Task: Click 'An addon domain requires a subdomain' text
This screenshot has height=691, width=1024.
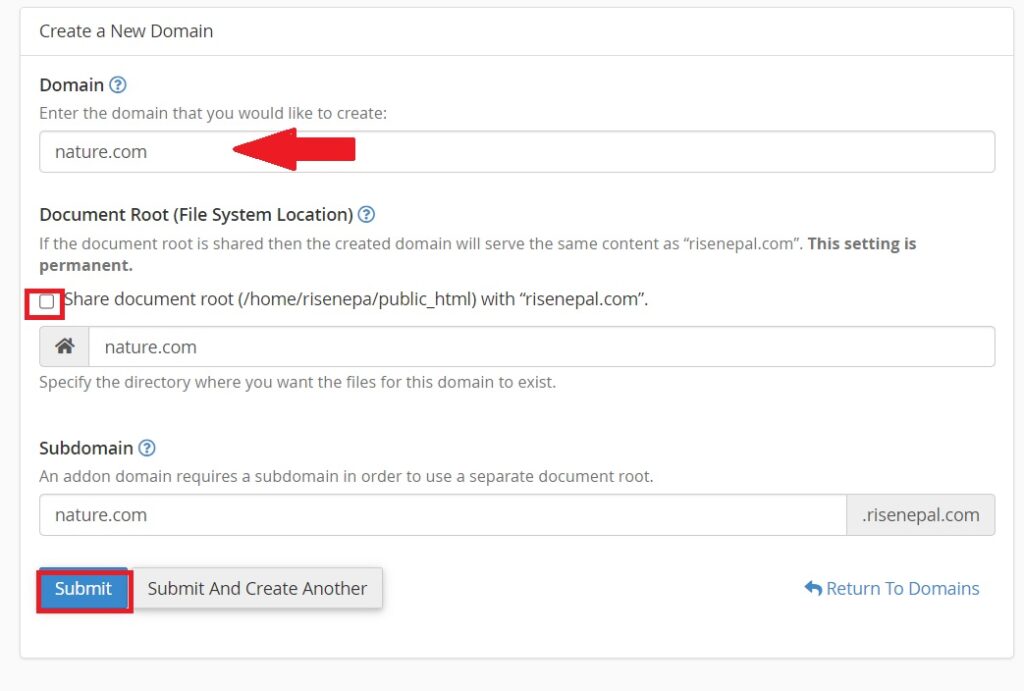Action: click(346, 476)
